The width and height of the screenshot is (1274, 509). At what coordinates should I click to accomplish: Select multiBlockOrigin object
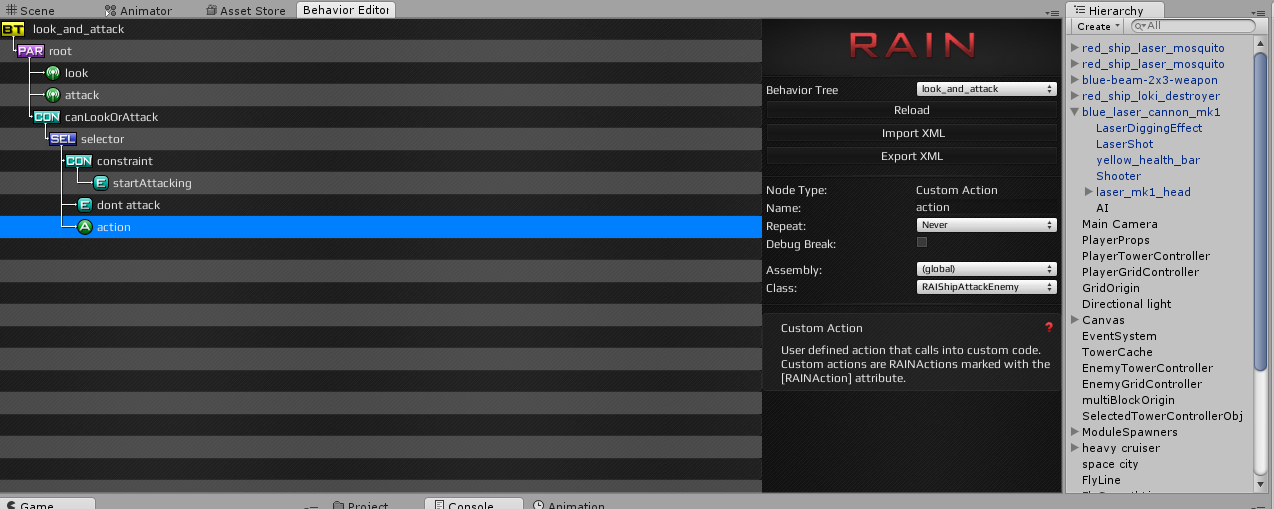pos(1128,400)
